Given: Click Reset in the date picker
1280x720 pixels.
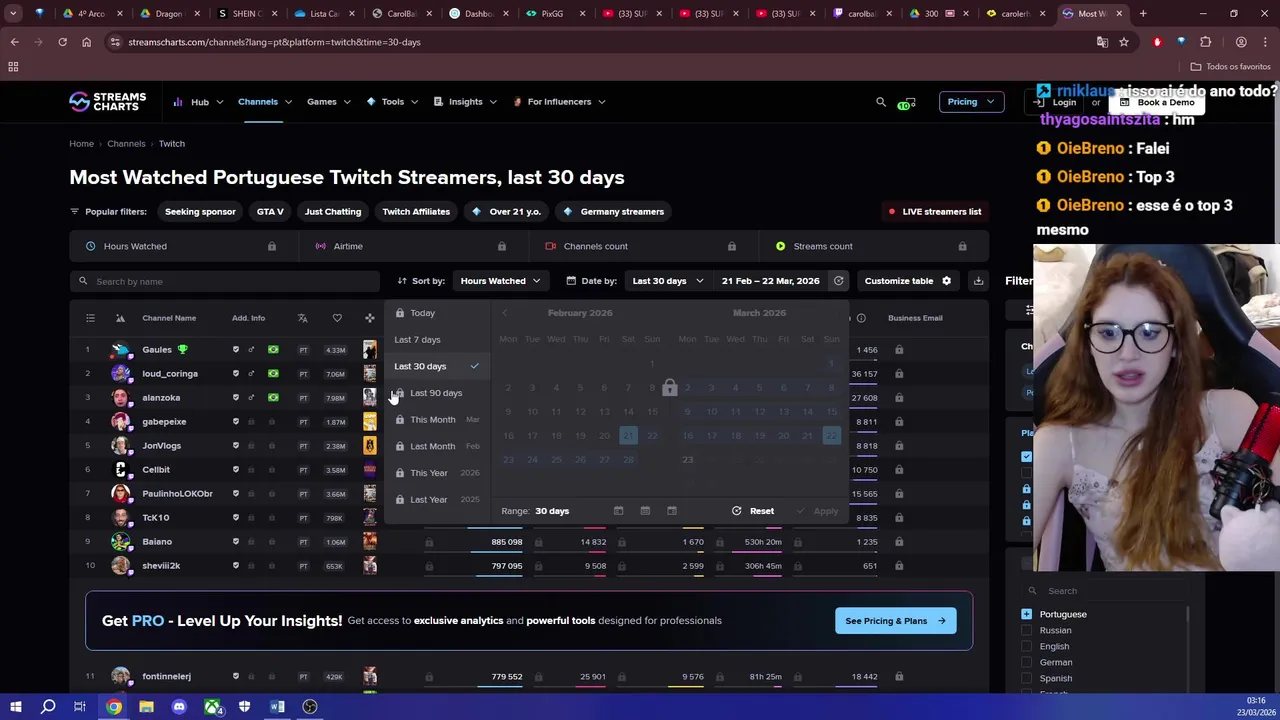Looking at the screenshot, I should tap(753, 511).
